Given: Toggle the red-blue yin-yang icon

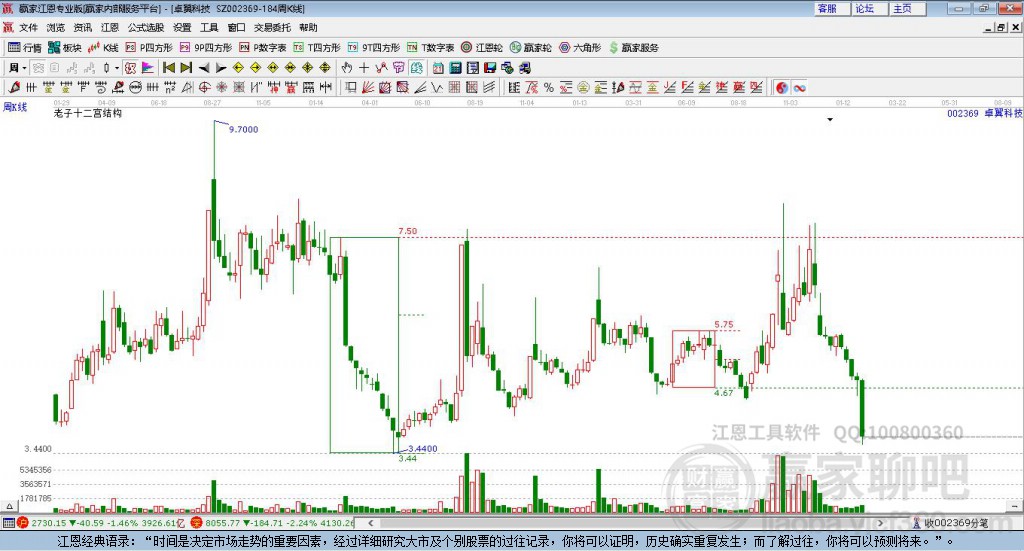Looking at the screenshot, I should click(x=782, y=87).
